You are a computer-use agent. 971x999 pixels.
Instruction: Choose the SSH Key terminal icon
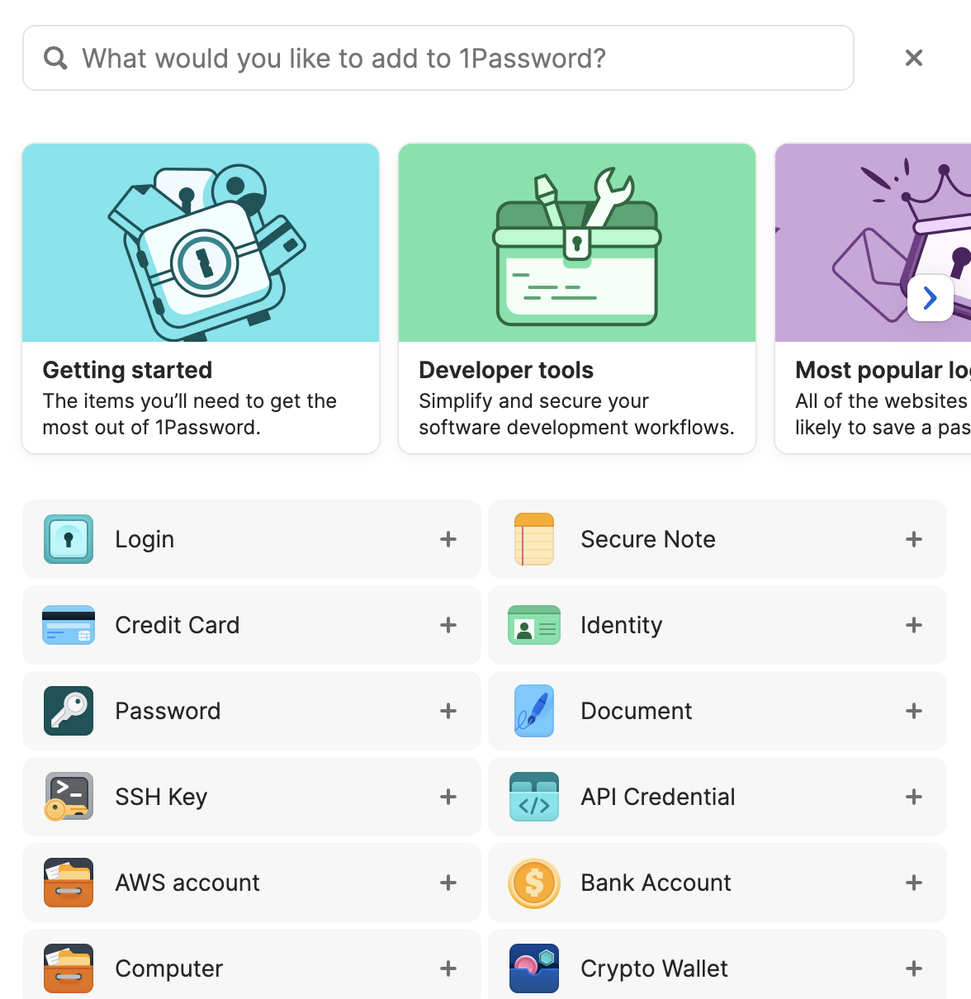pyautogui.click(x=68, y=797)
